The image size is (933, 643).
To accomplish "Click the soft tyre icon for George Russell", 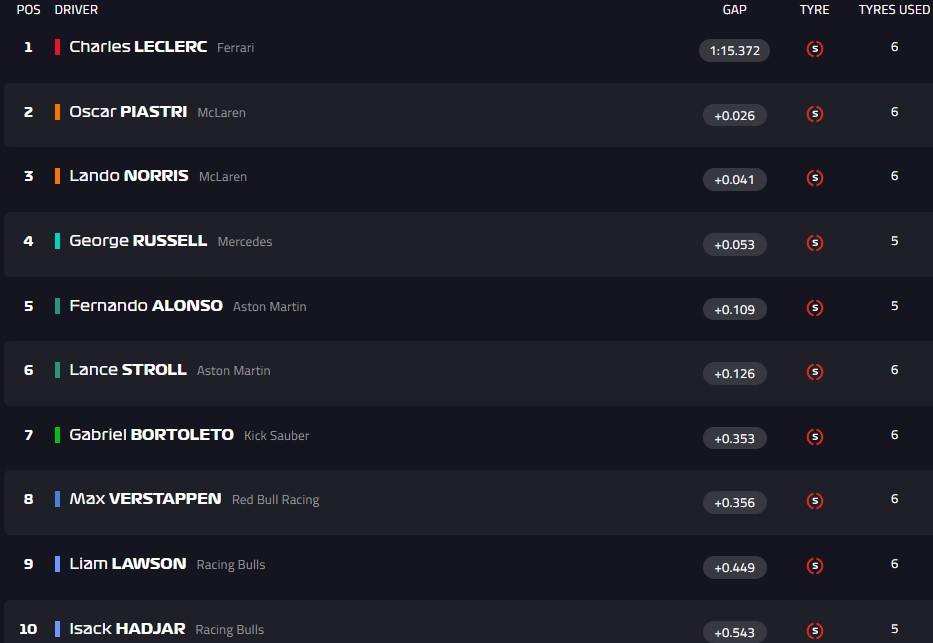I will click(814, 243).
